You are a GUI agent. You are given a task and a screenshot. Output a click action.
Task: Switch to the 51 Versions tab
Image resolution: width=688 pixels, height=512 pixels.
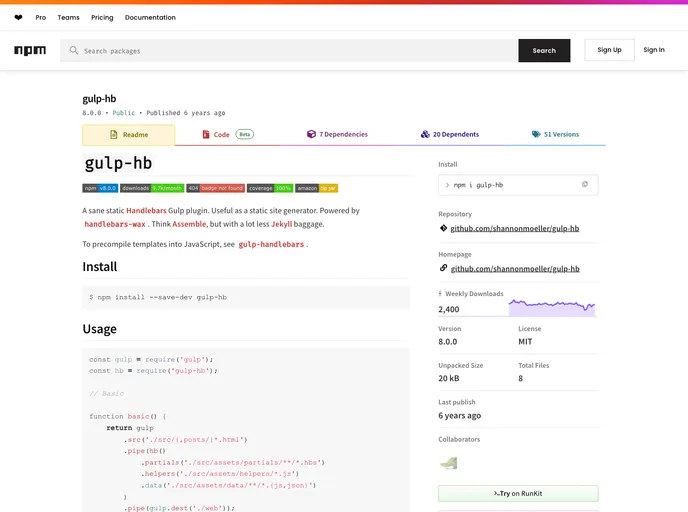tap(555, 134)
